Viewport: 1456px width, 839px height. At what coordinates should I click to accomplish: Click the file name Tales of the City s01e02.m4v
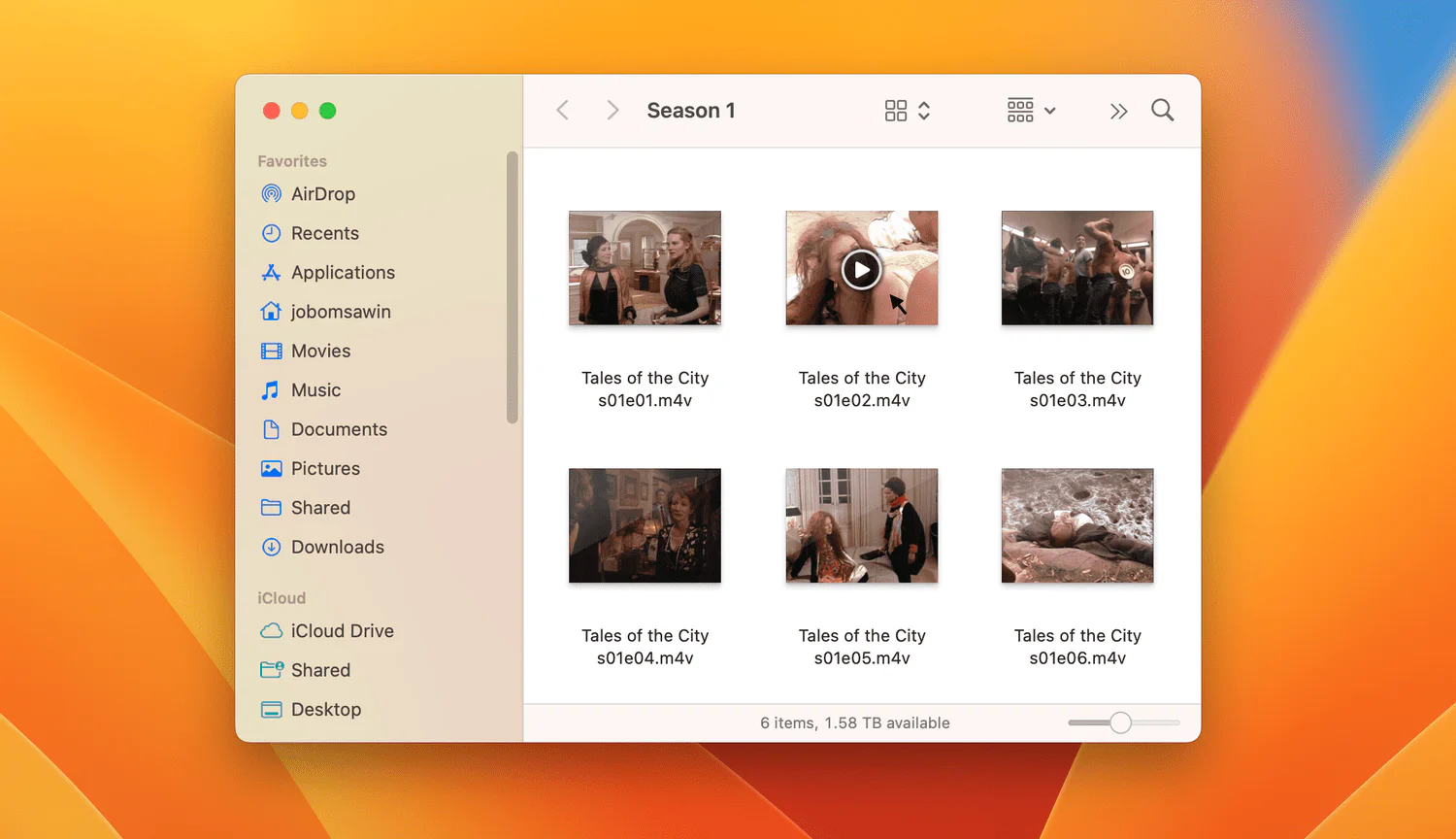pos(862,389)
